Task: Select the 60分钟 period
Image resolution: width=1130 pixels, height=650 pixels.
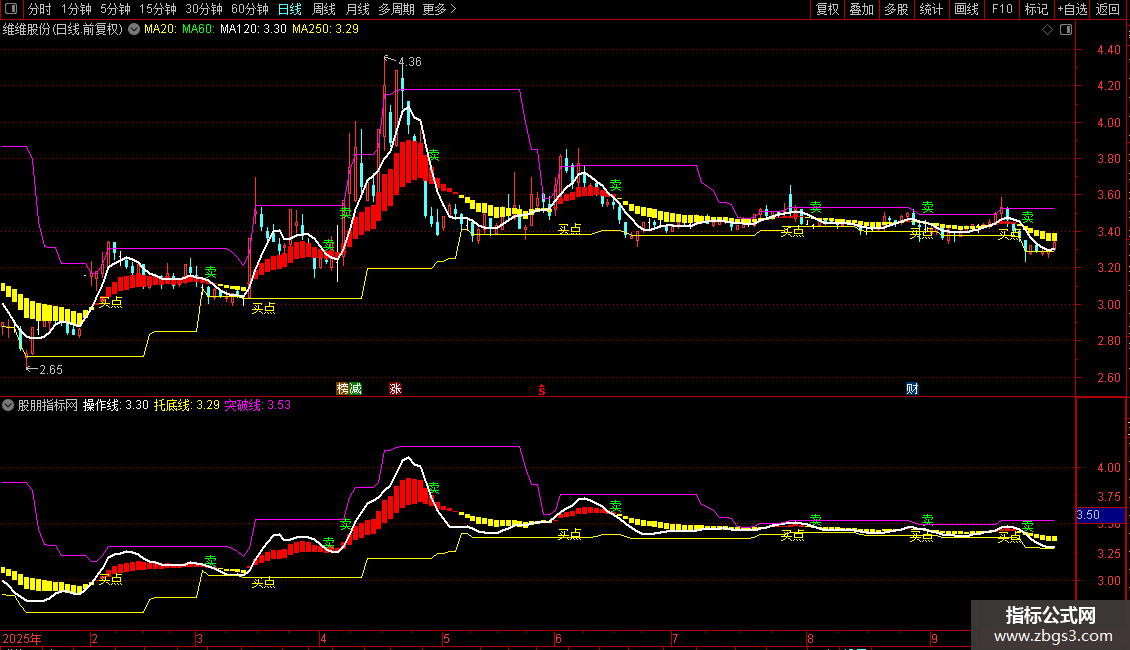Action: click(x=250, y=9)
